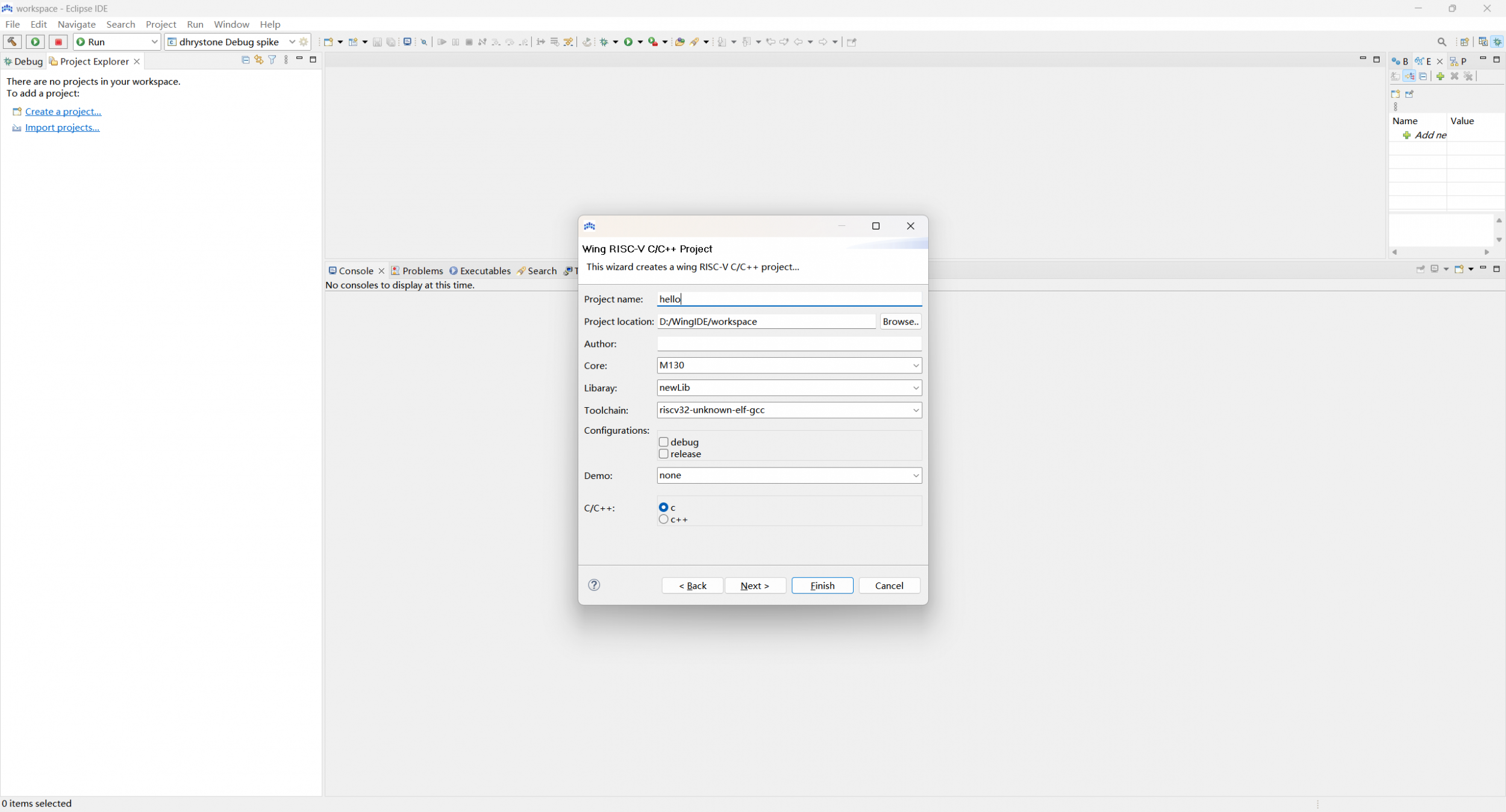Open the Navigate menu
Screen dimensions: 1506x812
77,24
